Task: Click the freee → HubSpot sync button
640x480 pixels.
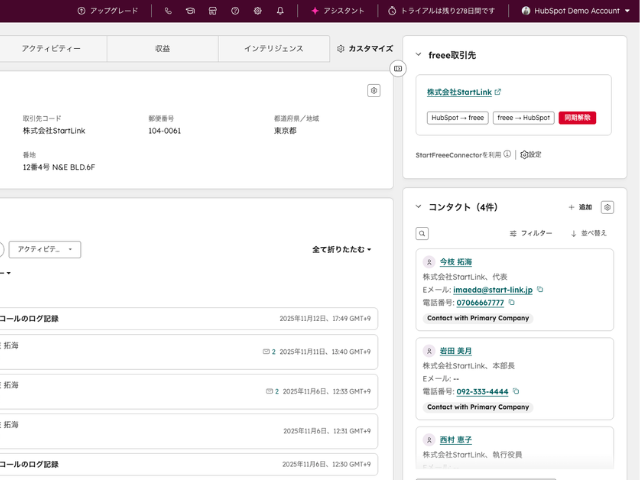Action: pyautogui.click(x=524, y=118)
